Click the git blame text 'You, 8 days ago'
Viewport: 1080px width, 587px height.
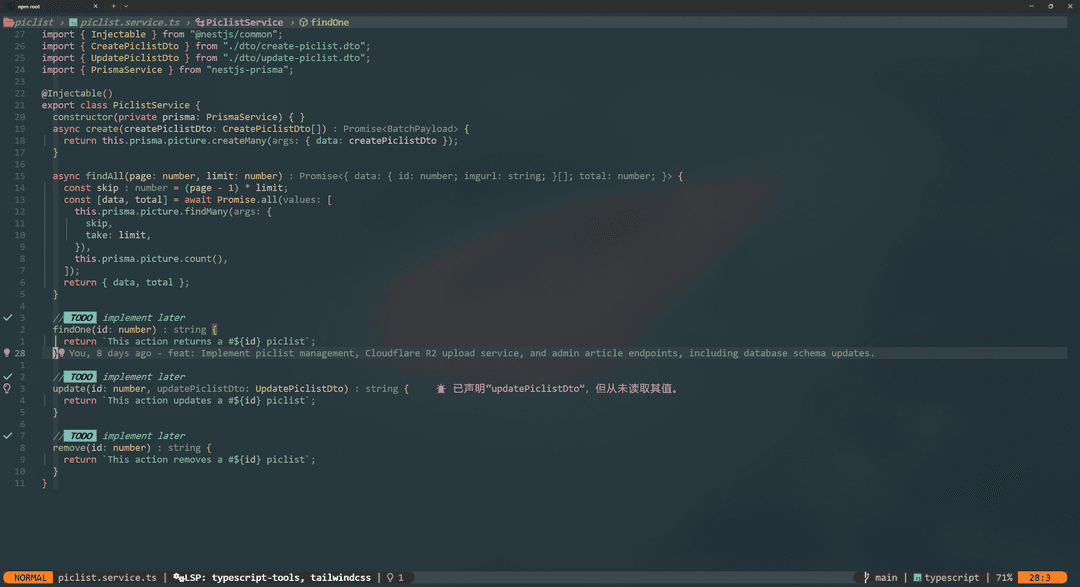pyautogui.click(x=110, y=353)
